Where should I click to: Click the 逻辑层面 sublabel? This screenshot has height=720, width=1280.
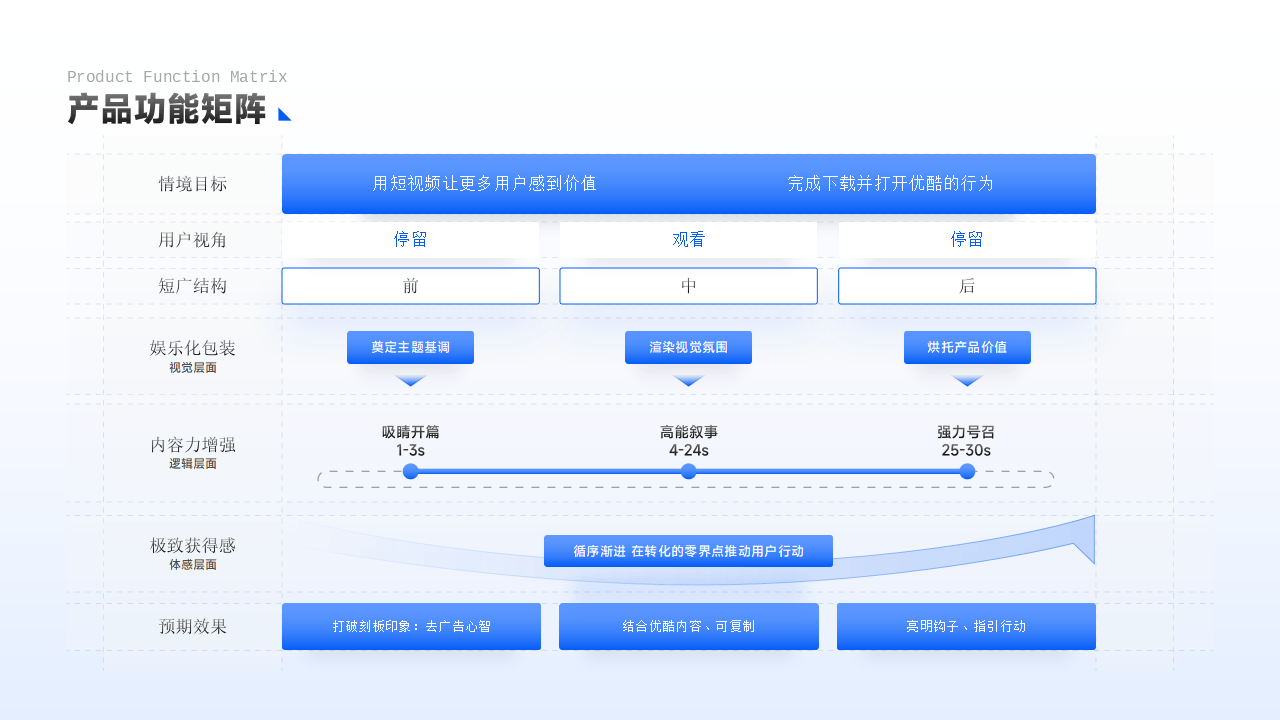[x=193, y=464]
